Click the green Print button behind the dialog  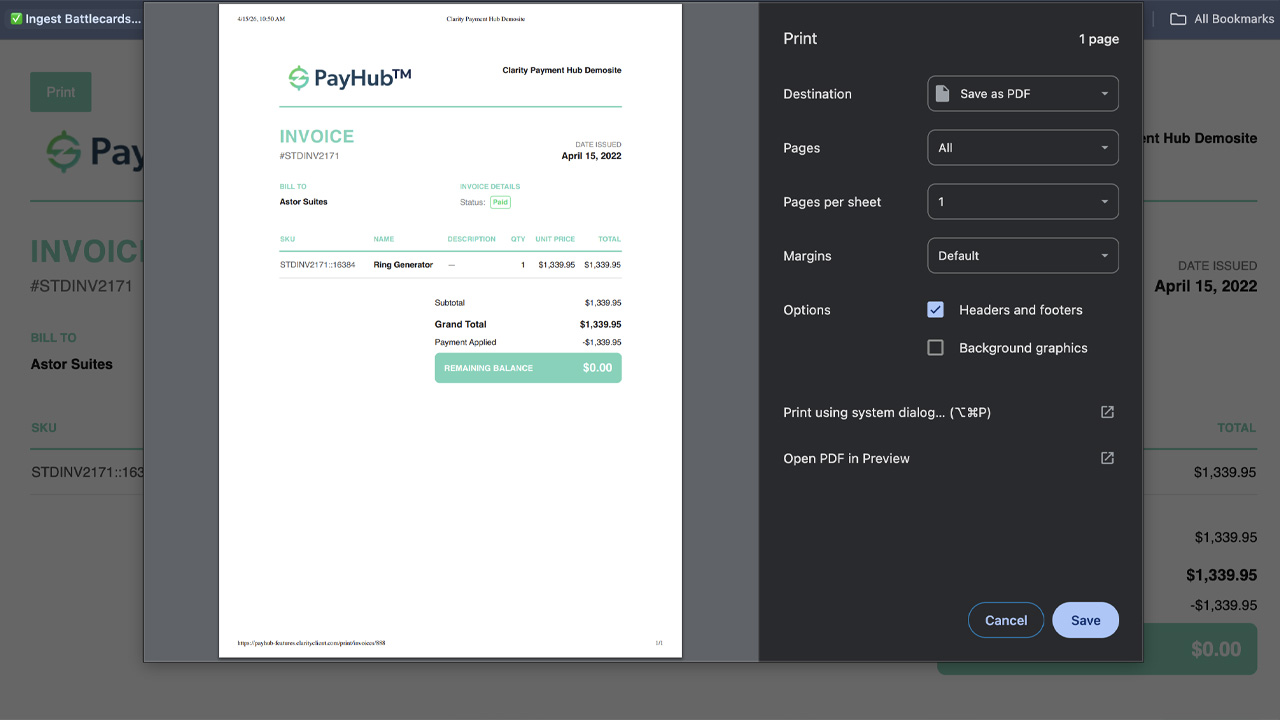(60, 91)
